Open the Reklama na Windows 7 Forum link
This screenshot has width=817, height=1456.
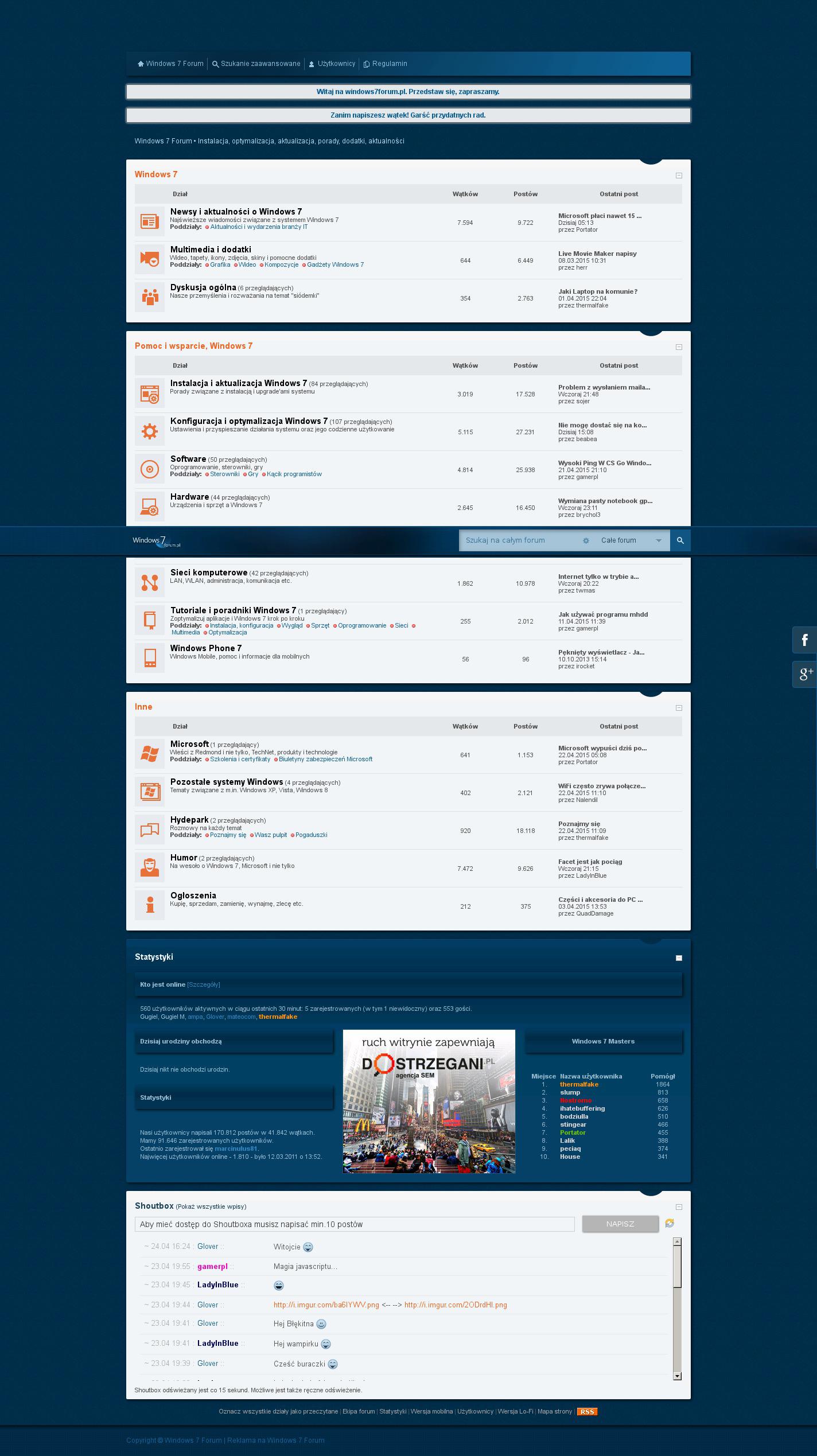pos(276,1441)
